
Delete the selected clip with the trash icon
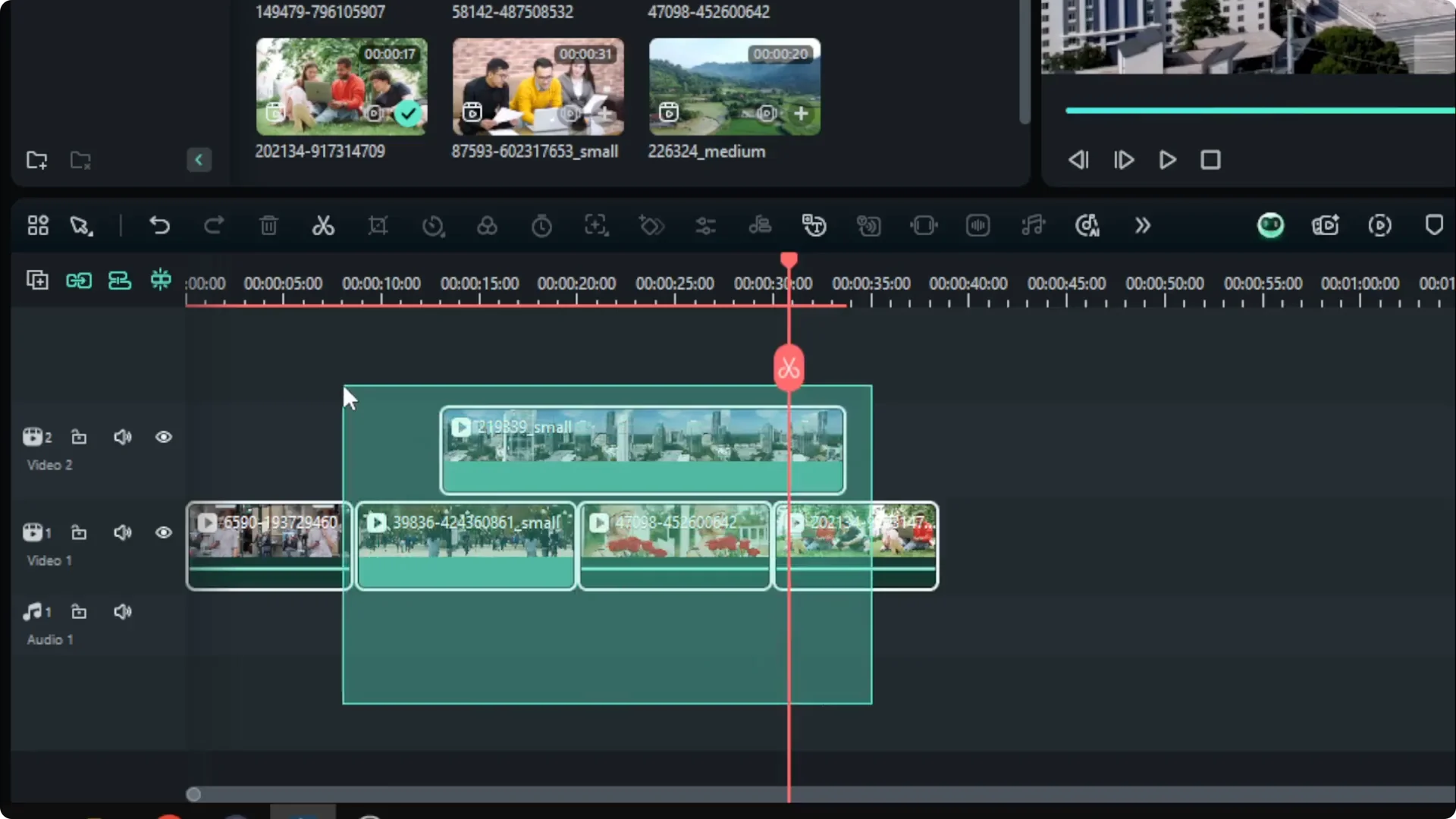click(x=268, y=225)
